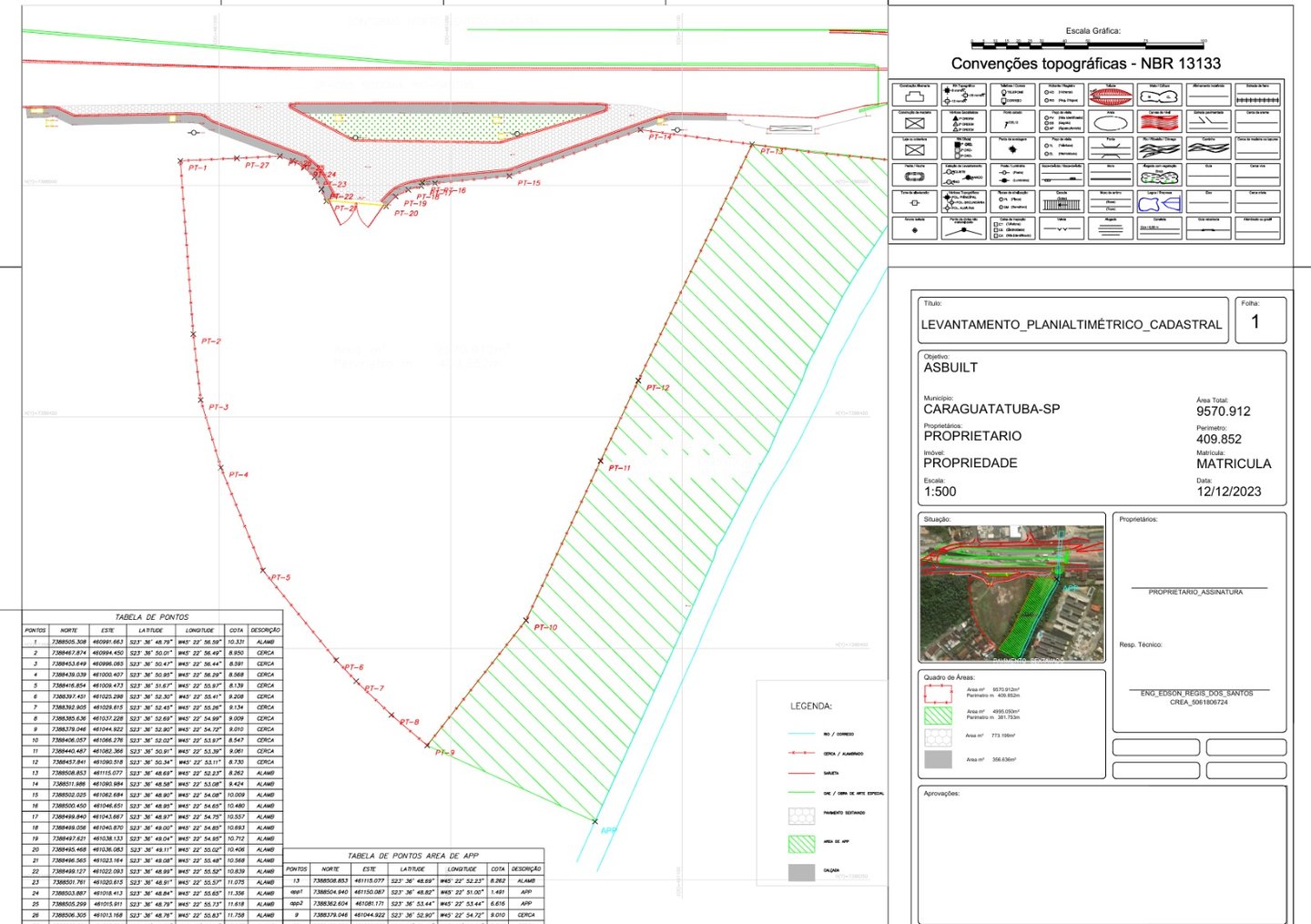The width and height of the screenshot is (1311, 924).
Task: Click the gray swatch in Quadro de Áreas
Action: coord(939,759)
